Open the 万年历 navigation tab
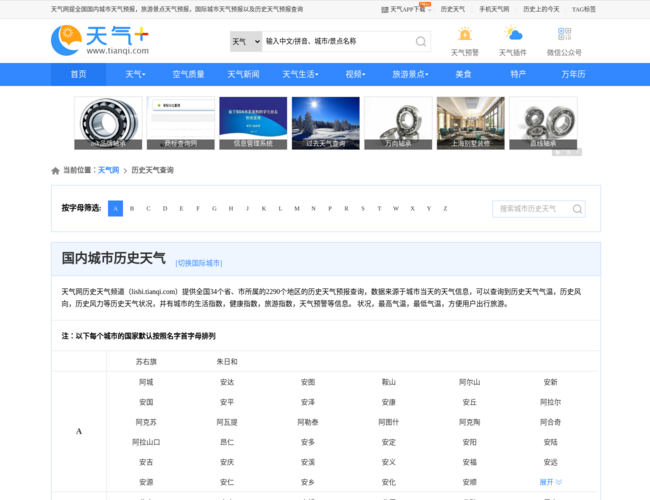This screenshot has height=500, width=650. (x=573, y=75)
